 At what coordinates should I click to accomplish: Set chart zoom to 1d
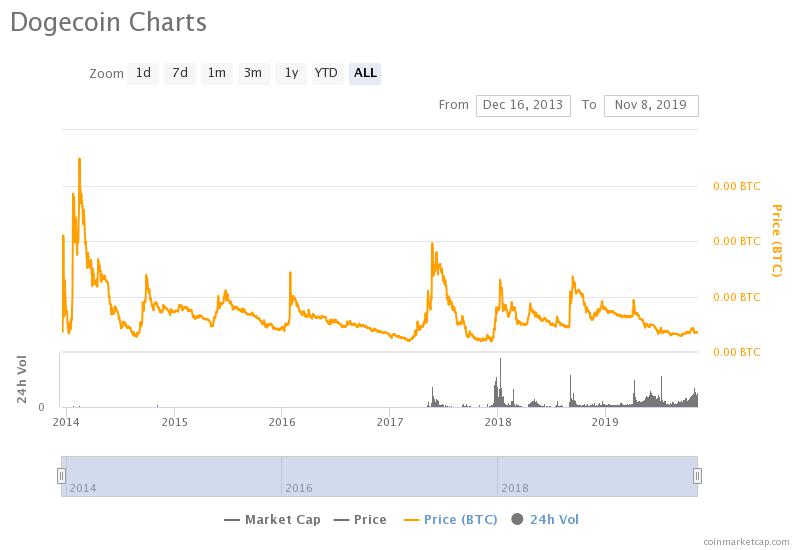pos(143,73)
